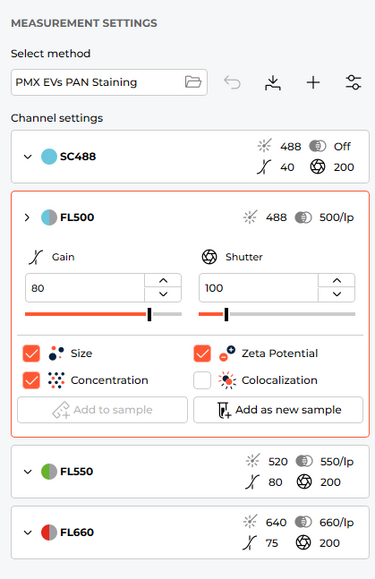Open the method folder browse icon

tap(193, 82)
